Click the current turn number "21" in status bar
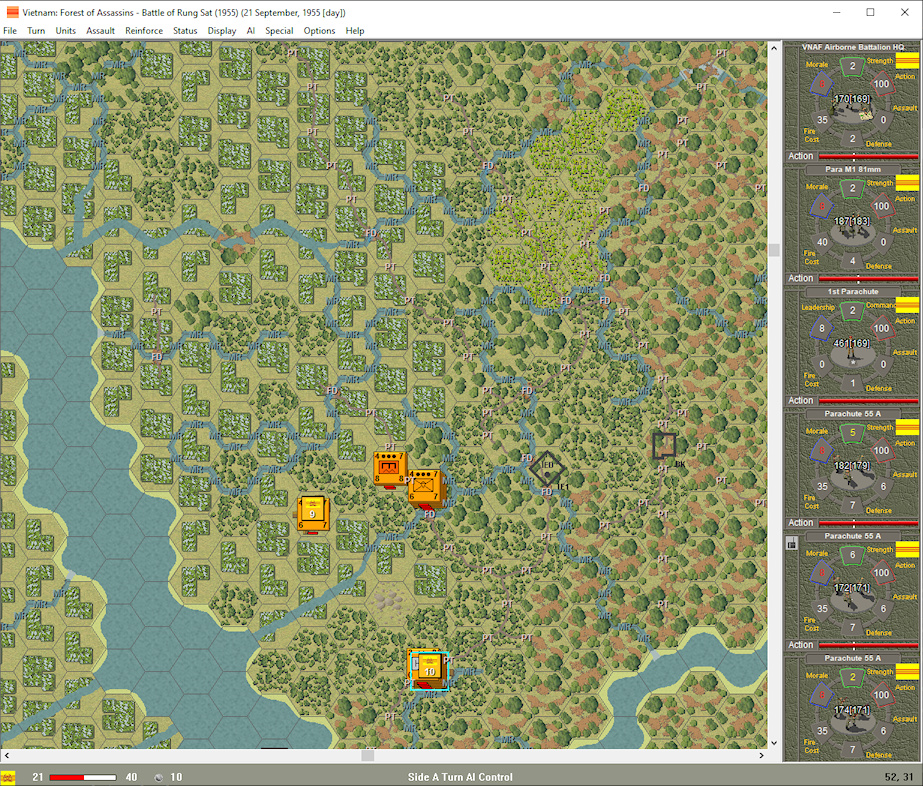Screen dimensions: 923x786 tap(38, 777)
